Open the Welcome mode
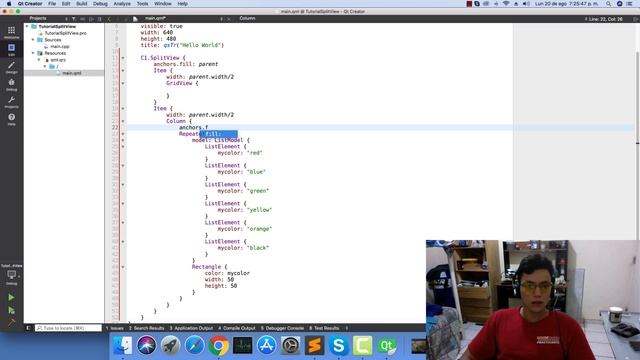The image size is (640, 360). click(x=11, y=32)
